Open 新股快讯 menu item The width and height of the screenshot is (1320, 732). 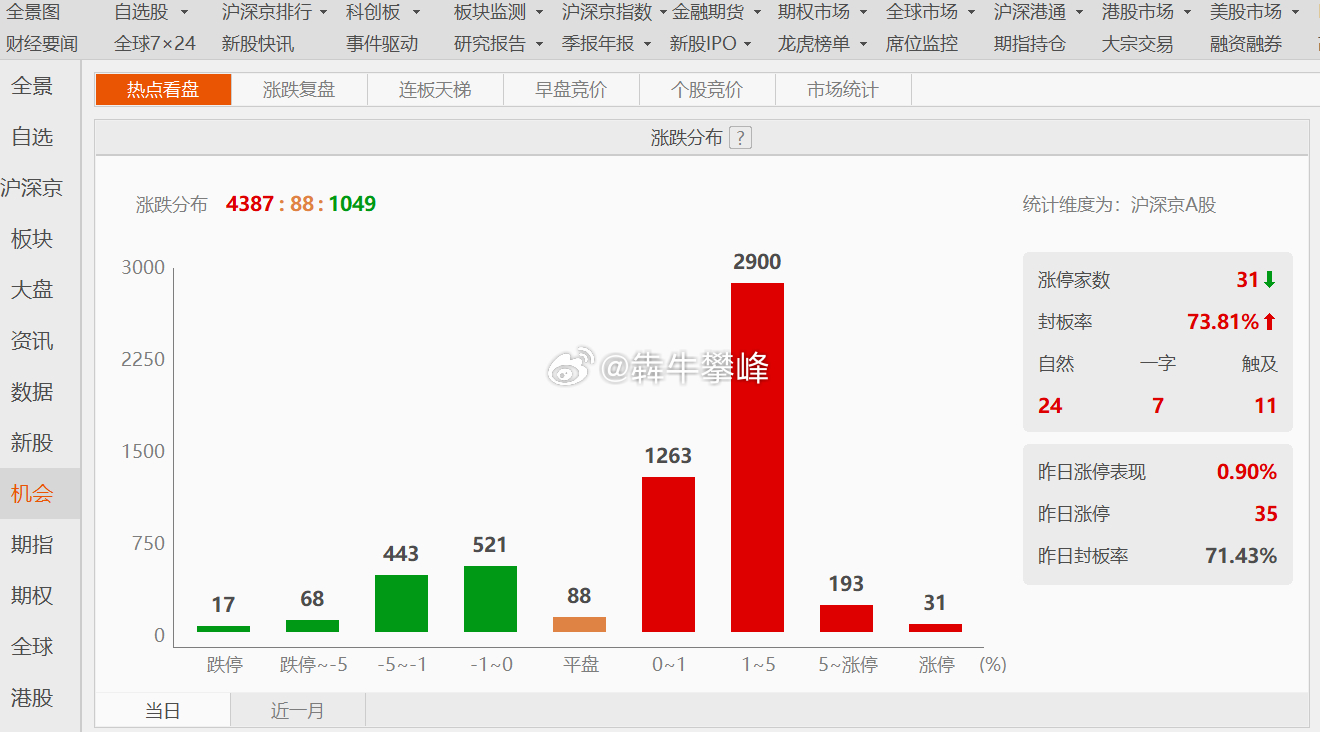258,44
